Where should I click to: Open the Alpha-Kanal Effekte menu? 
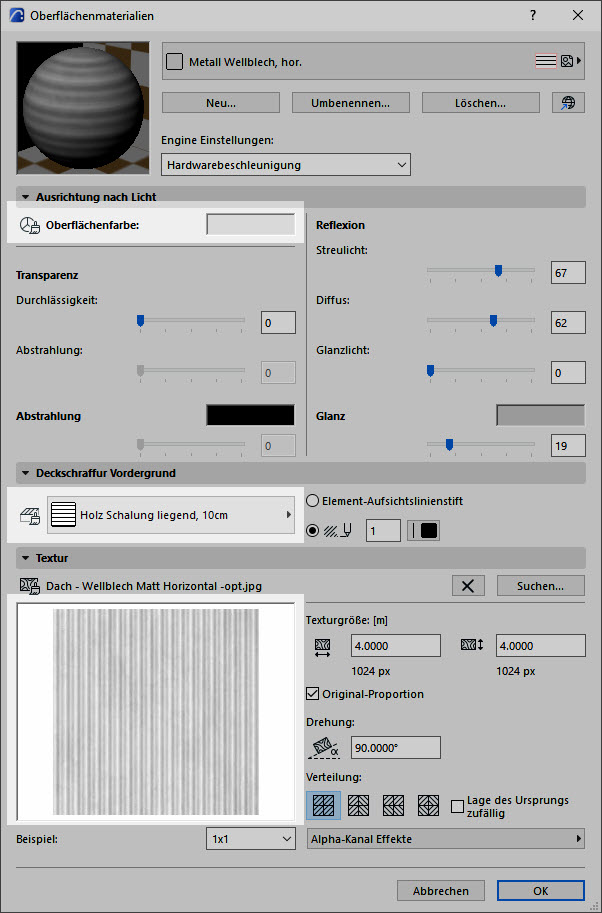click(x=445, y=839)
